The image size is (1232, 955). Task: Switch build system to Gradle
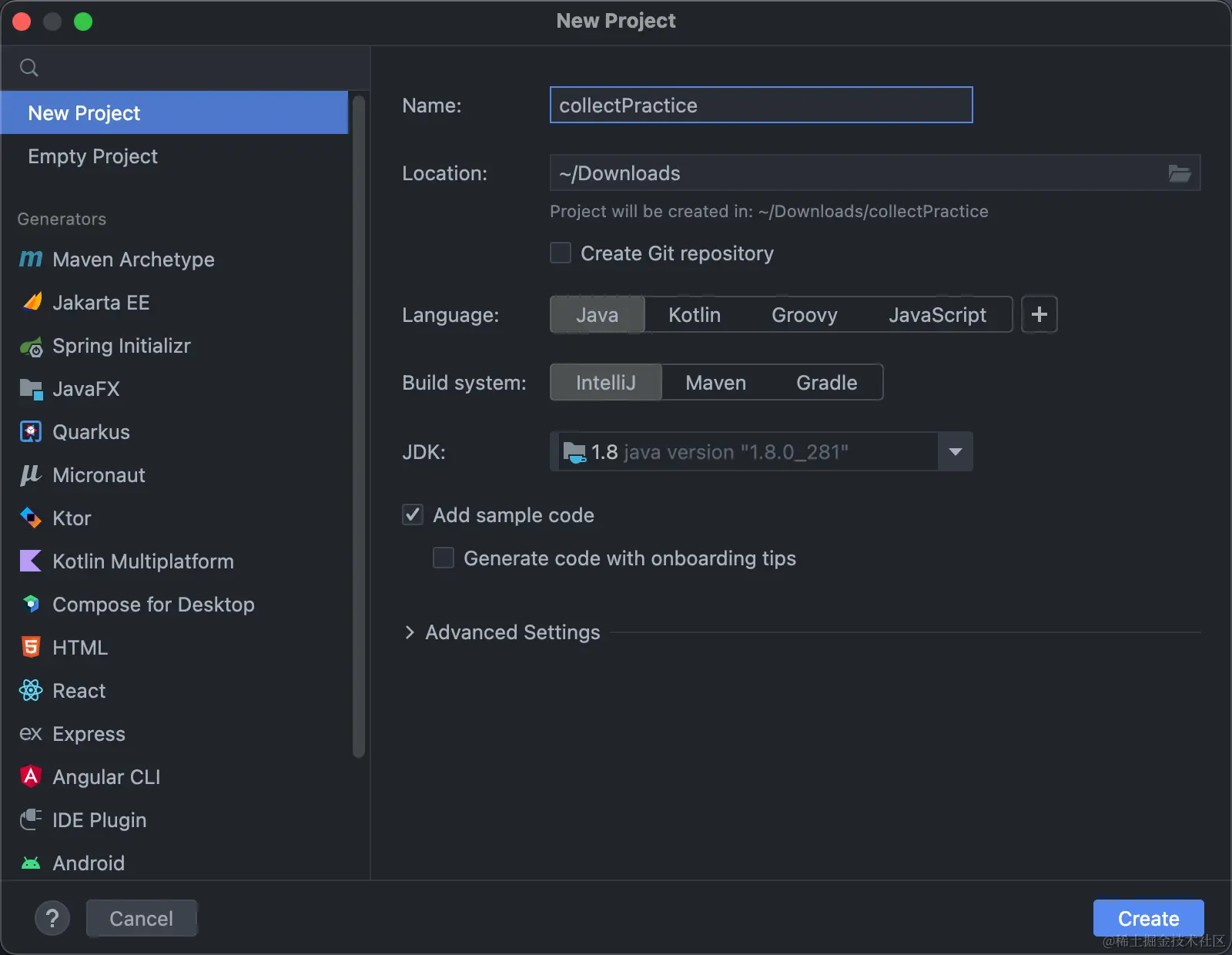tap(826, 383)
